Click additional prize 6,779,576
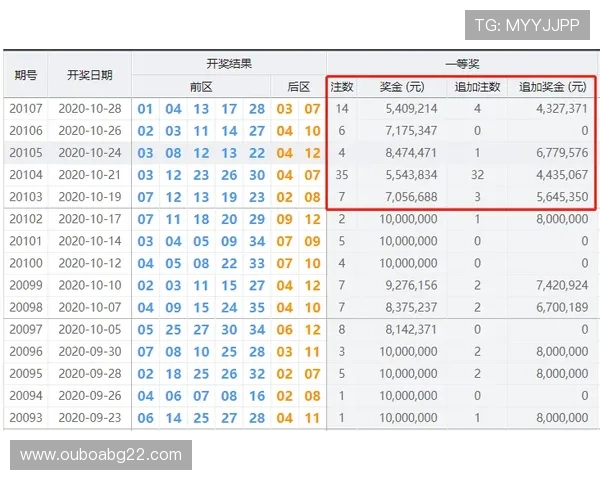The height and width of the screenshot is (480, 600). pos(562,153)
